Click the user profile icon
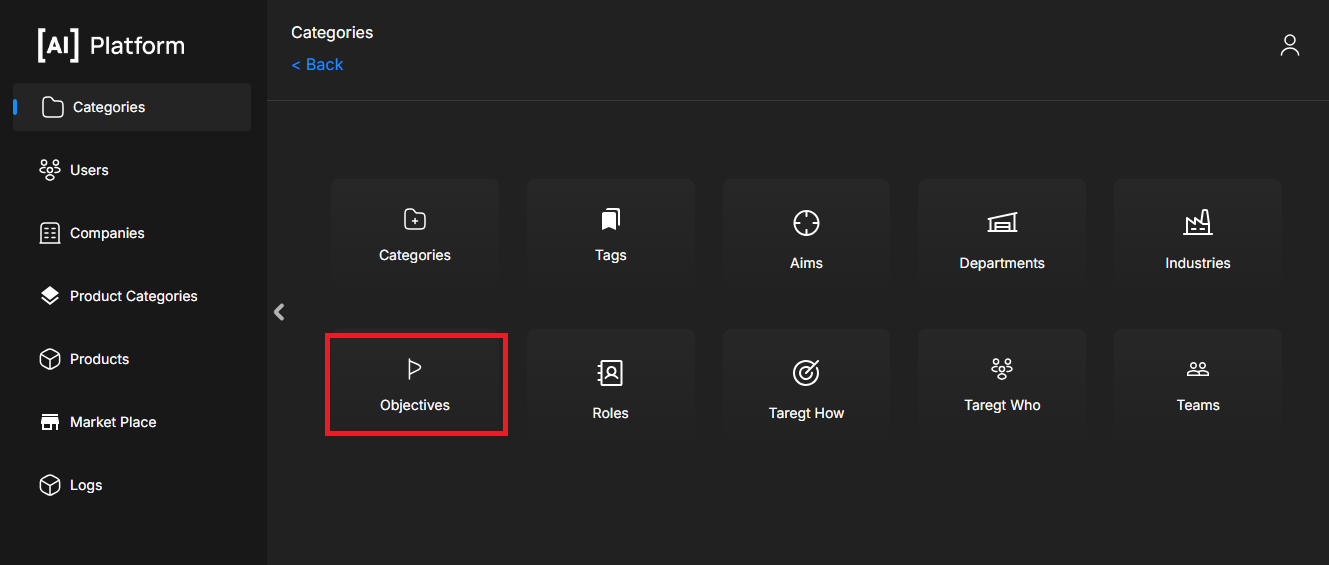This screenshot has width=1329, height=565. tap(1289, 45)
